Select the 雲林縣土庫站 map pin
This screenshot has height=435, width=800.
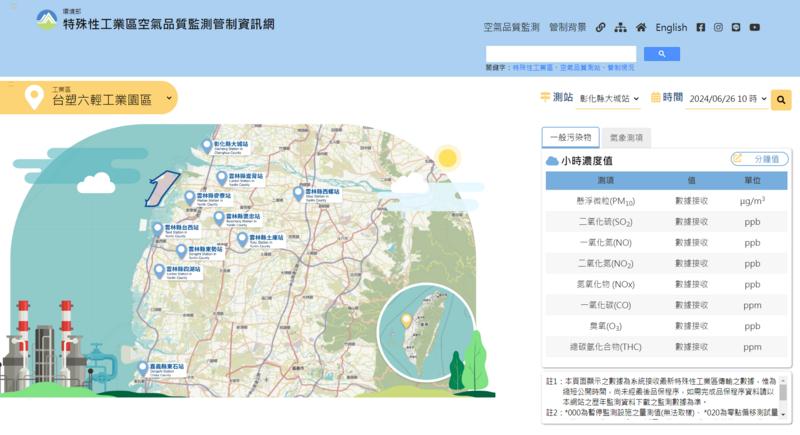pos(242,239)
